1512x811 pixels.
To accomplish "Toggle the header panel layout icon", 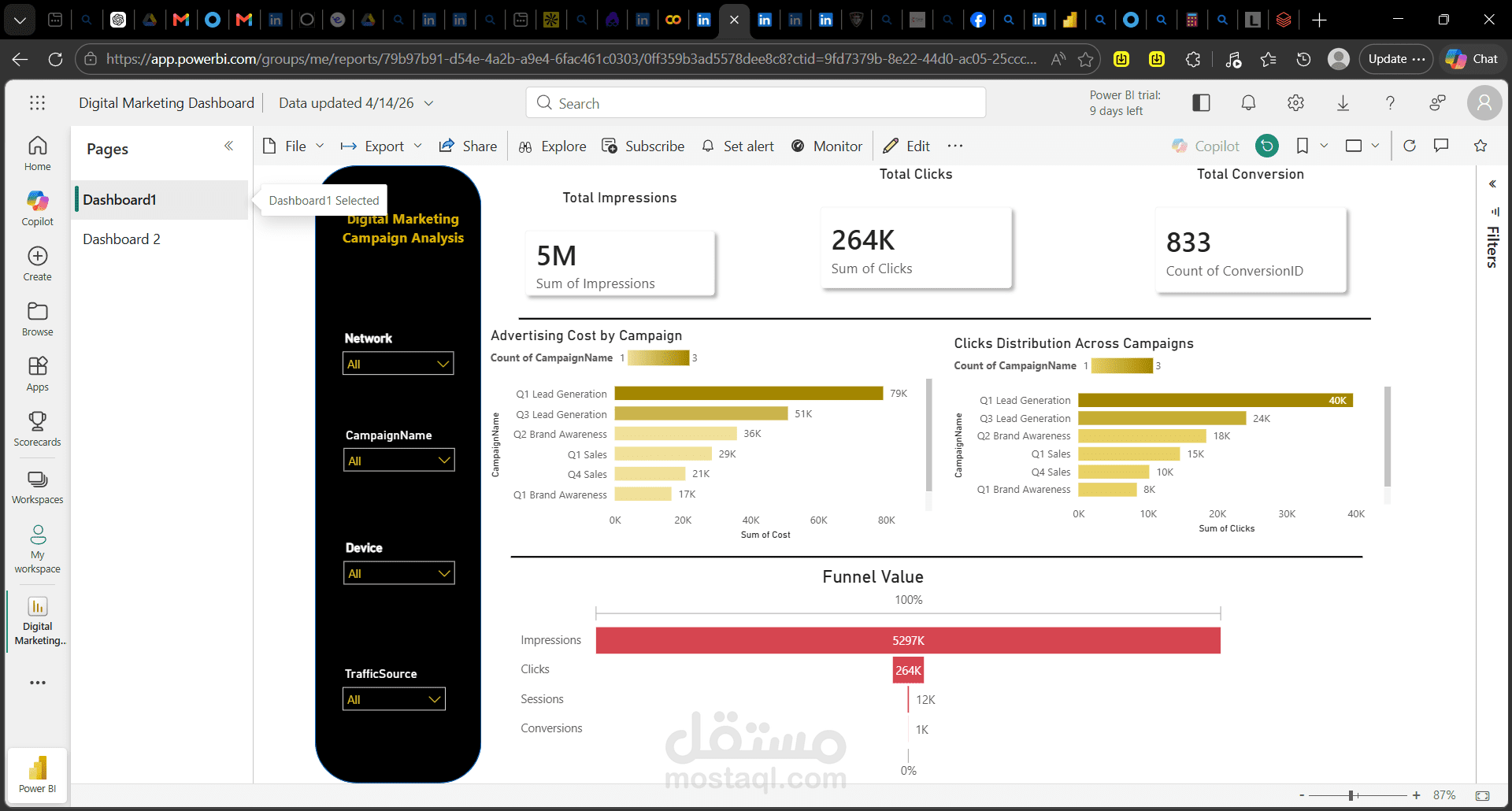I will click(x=1201, y=102).
